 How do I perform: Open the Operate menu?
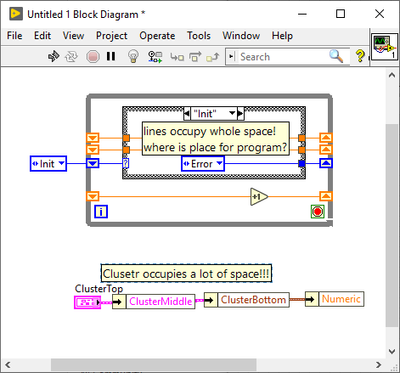[157, 35]
